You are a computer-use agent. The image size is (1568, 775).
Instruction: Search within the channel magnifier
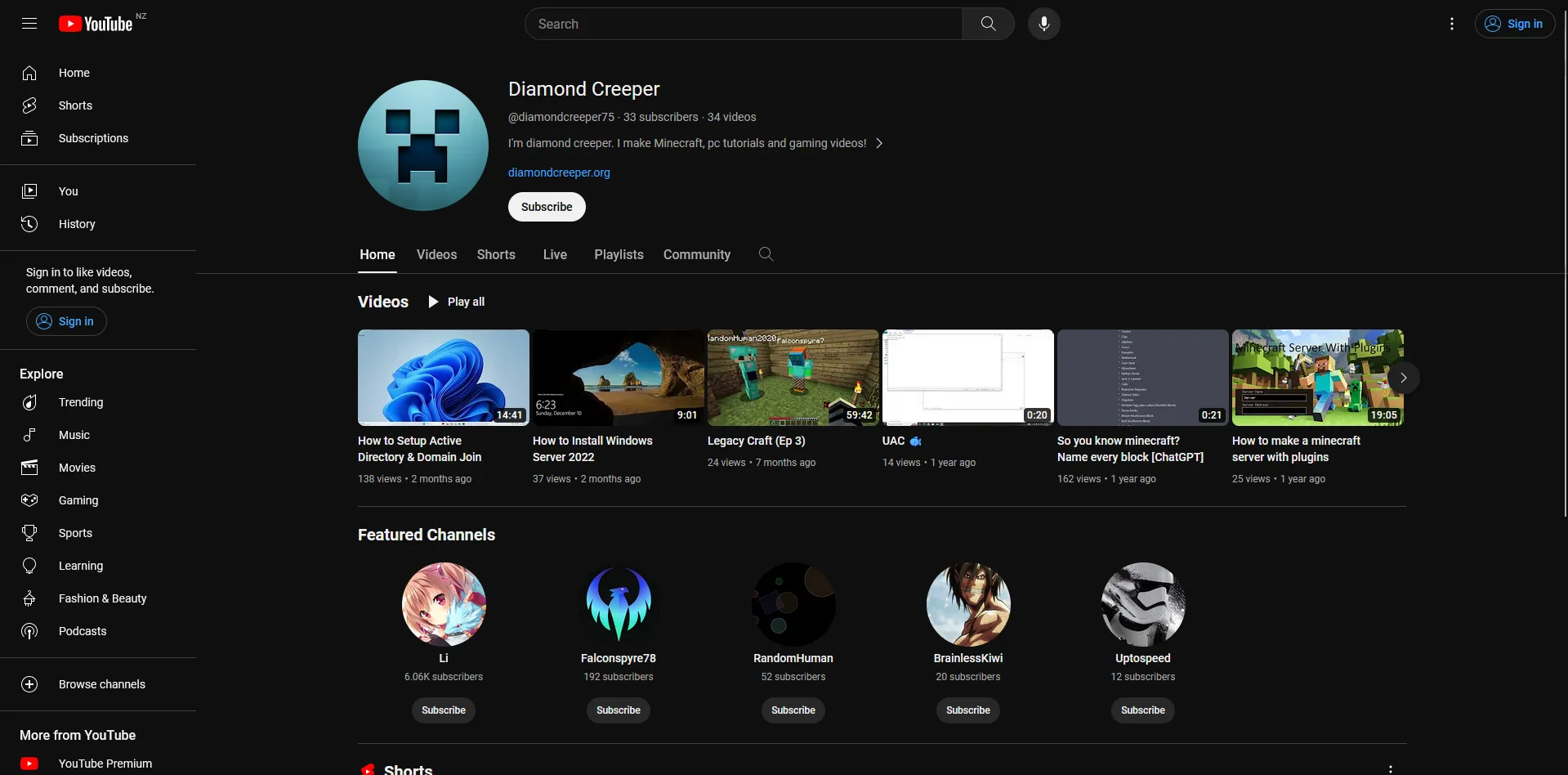766,254
